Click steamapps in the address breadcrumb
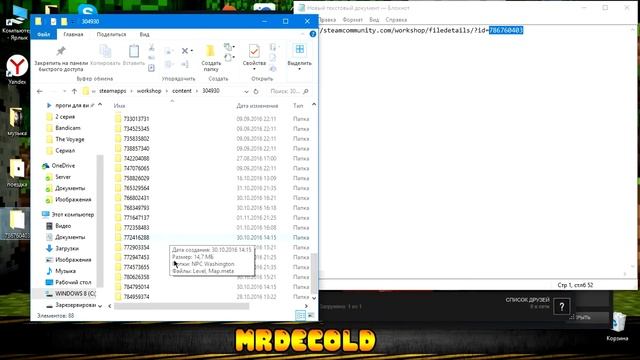Image resolution: width=640 pixels, height=360 pixels. [x=113, y=91]
